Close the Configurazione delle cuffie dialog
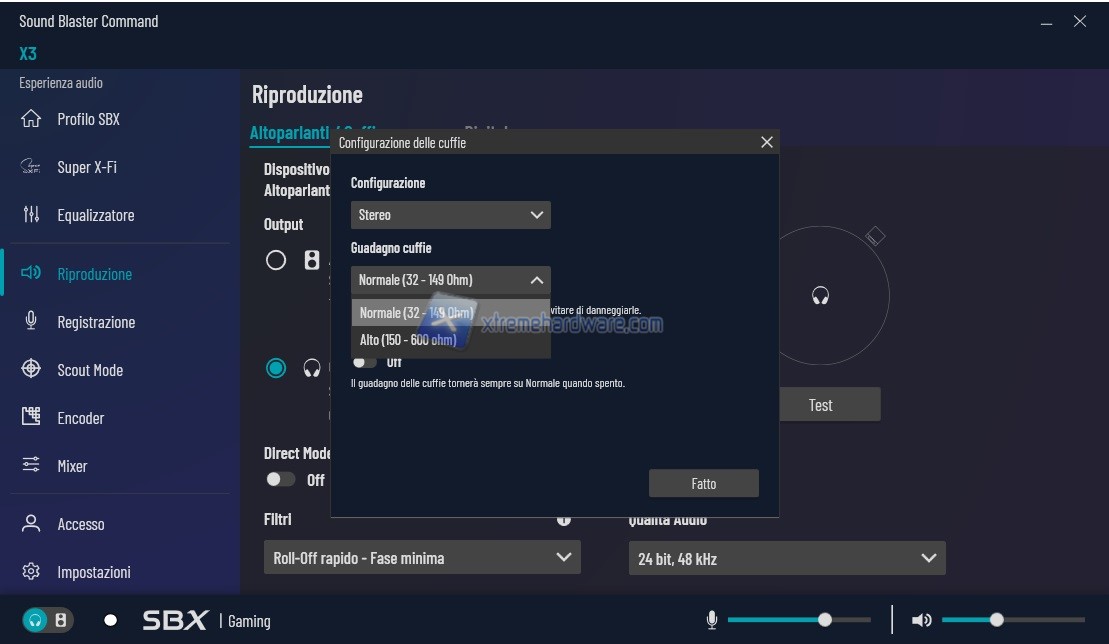The height and width of the screenshot is (644, 1109). pos(767,142)
